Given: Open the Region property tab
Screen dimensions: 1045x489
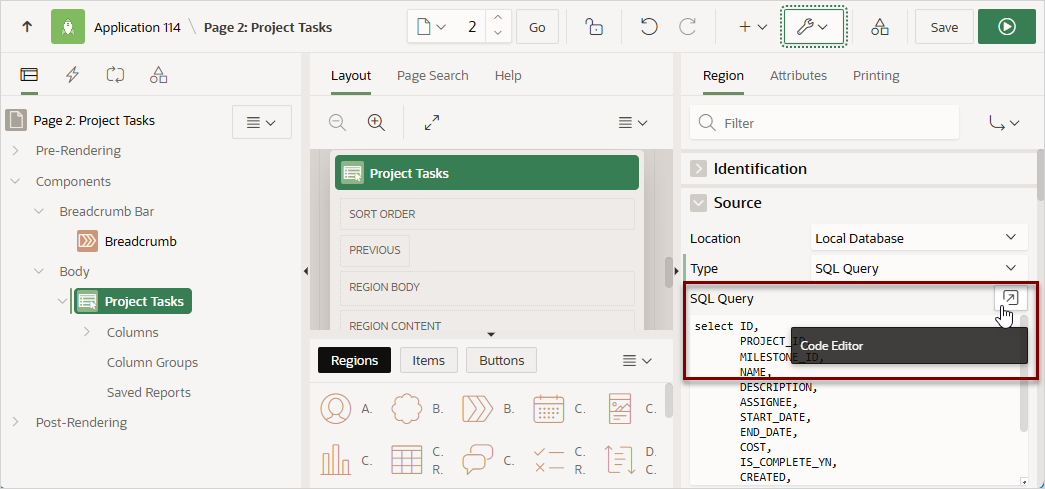Looking at the screenshot, I should click(x=723, y=76).
